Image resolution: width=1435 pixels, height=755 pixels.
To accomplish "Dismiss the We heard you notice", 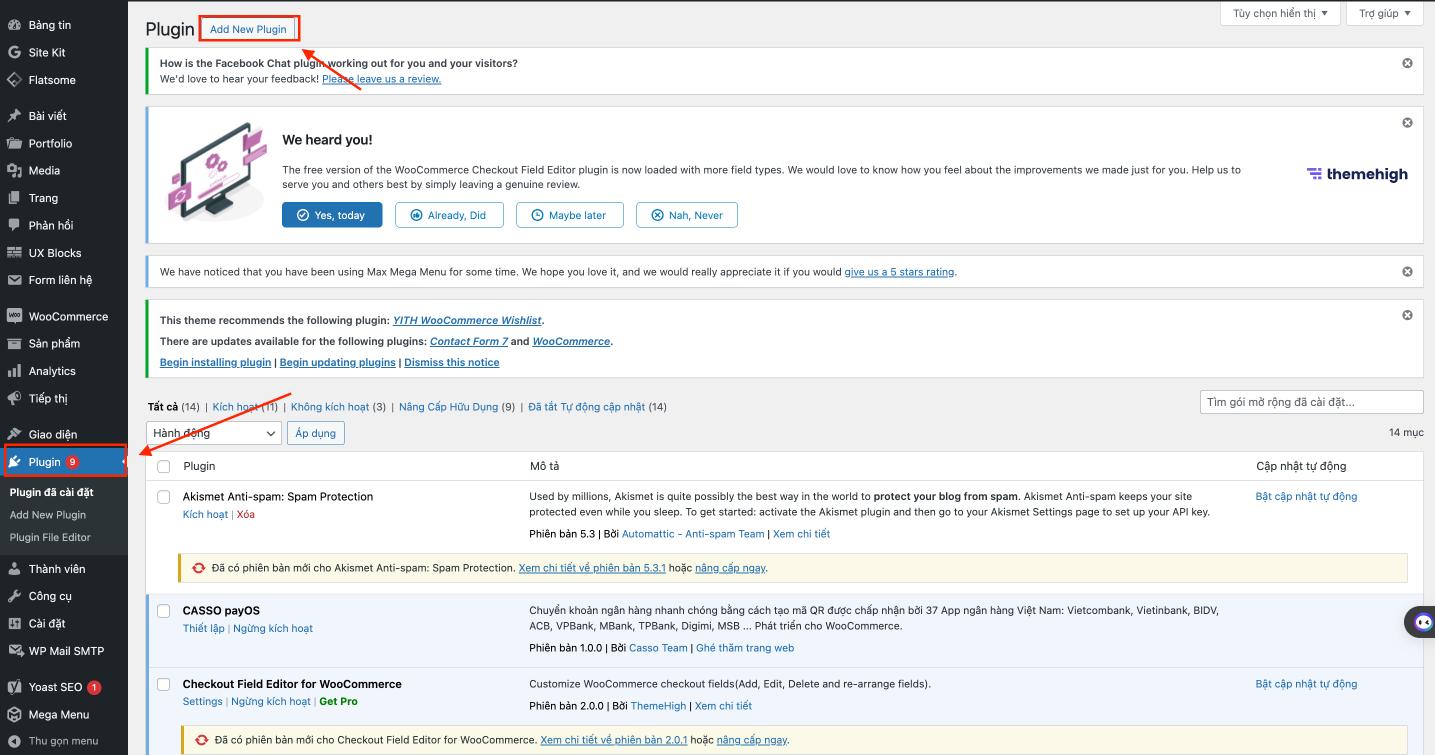I will click(x=1407, y=123).
